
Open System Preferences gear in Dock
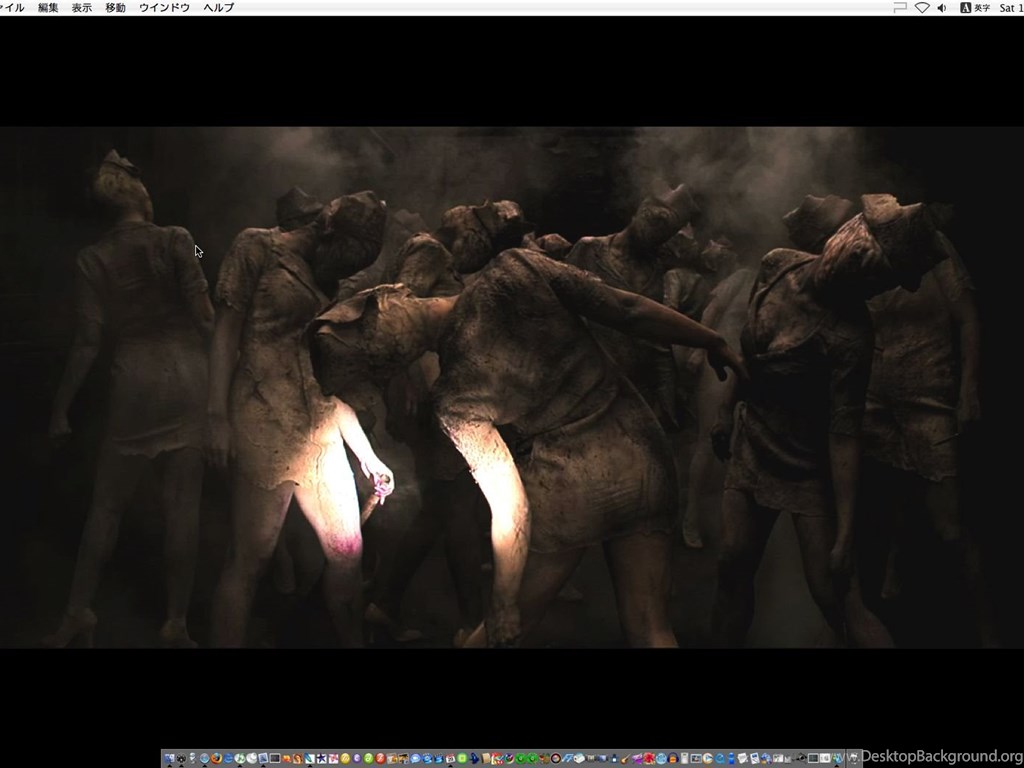pos(182,758)
